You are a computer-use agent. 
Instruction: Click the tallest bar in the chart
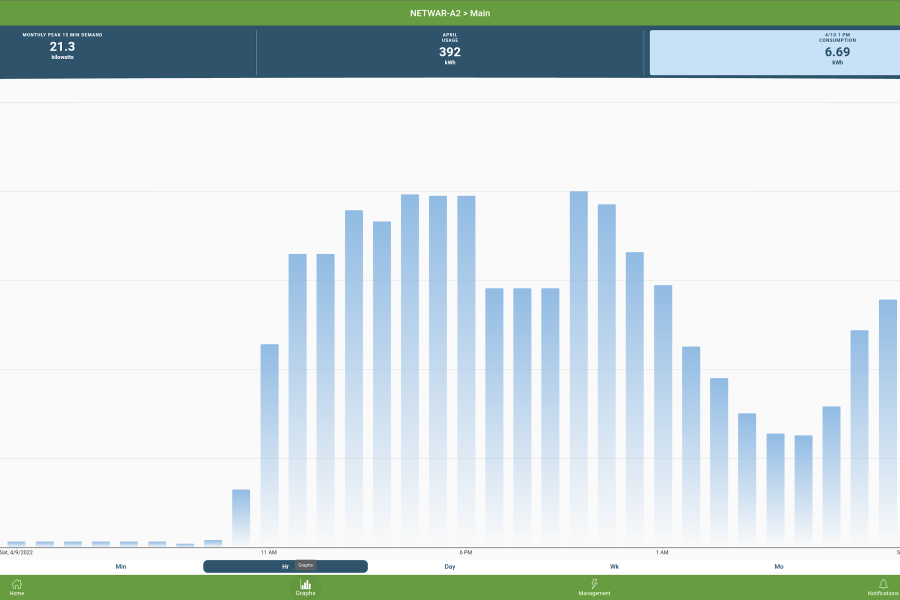(x=578, y=370)
